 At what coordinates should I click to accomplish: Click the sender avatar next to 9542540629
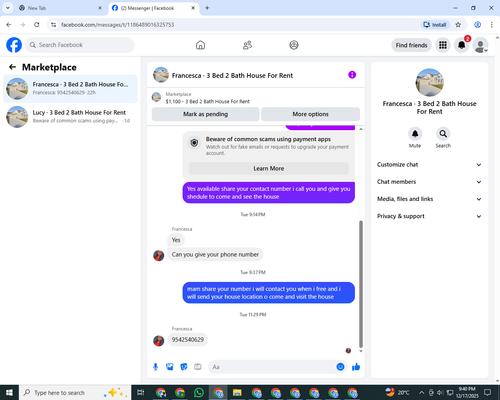(158, 341)
